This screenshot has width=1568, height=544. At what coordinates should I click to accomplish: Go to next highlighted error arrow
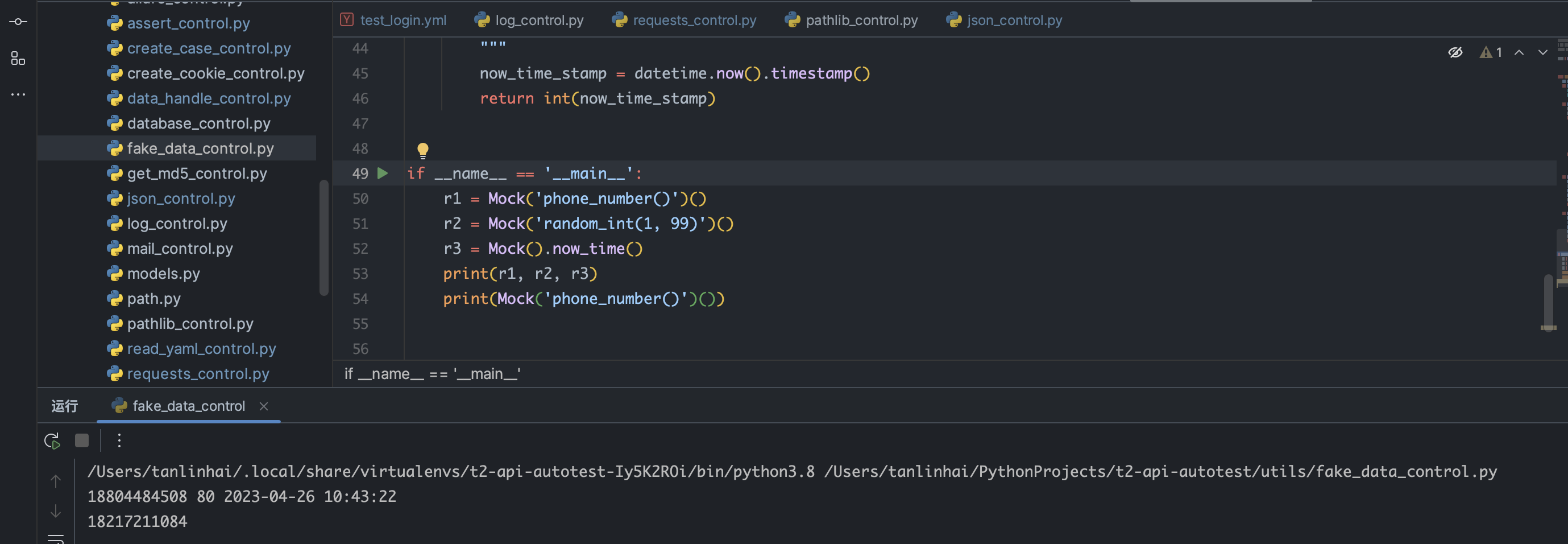pyautogui.click(x=1542, y=52)
